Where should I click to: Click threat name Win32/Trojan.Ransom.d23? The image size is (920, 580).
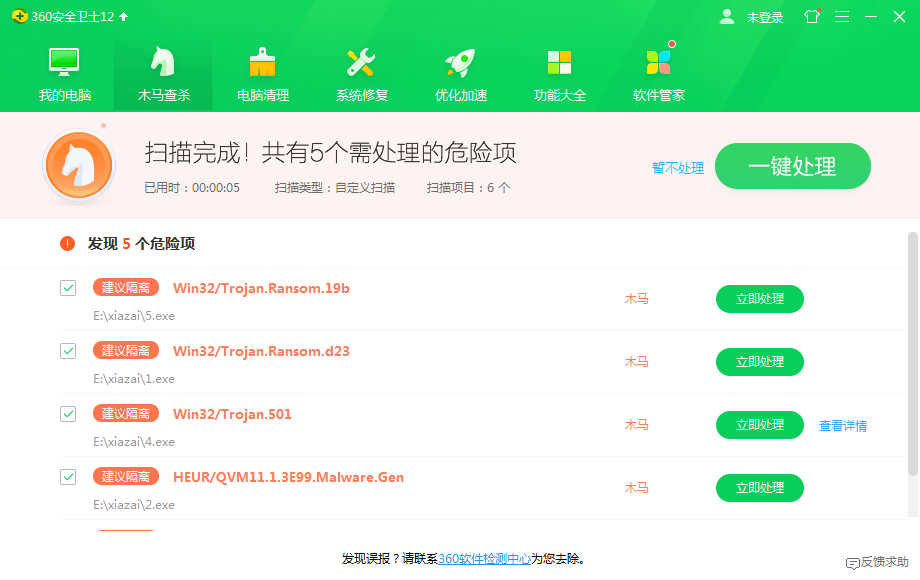click(x=261, y=351)
